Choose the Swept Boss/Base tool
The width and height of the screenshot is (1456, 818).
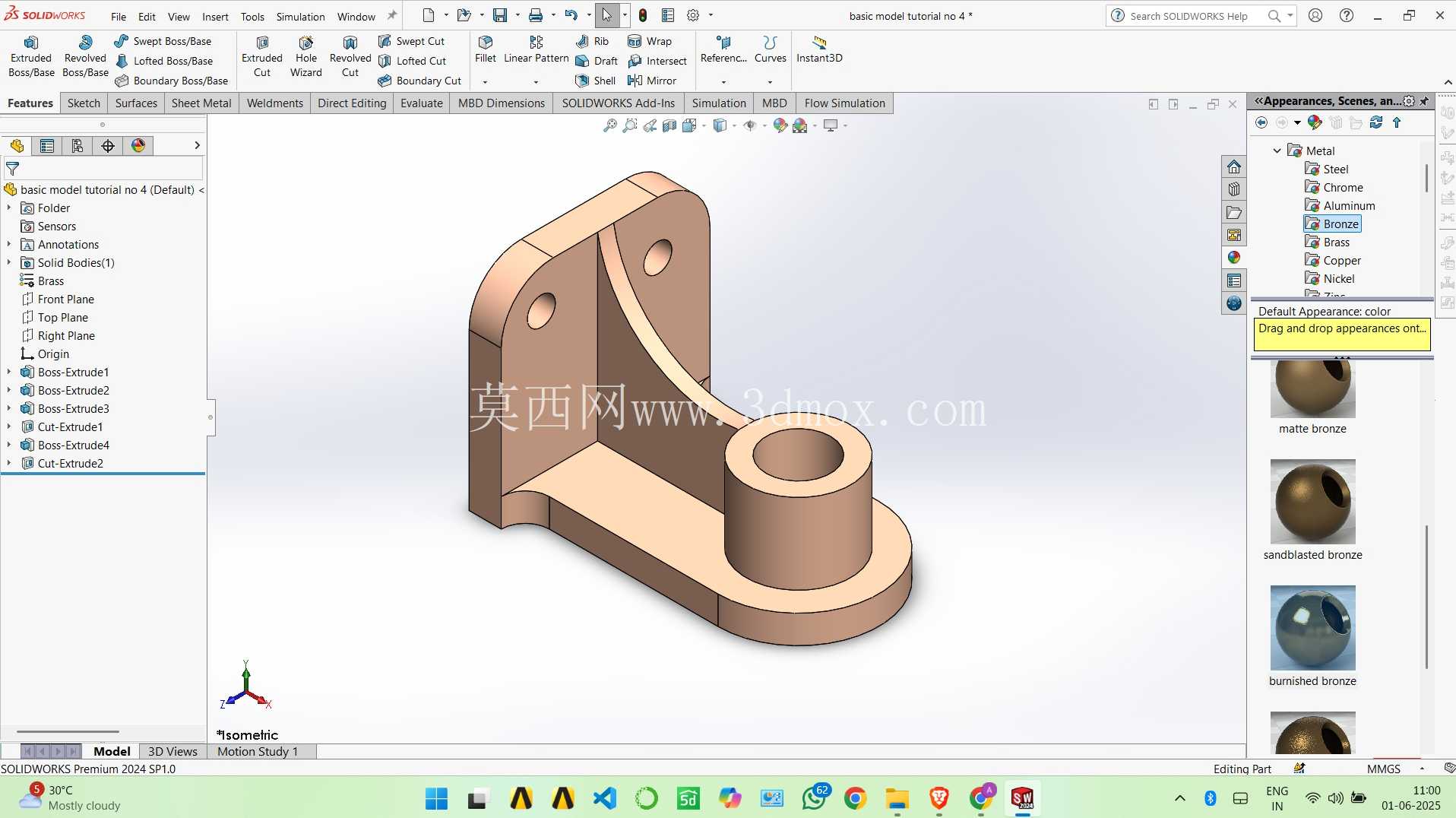click(x=163, y=41)
